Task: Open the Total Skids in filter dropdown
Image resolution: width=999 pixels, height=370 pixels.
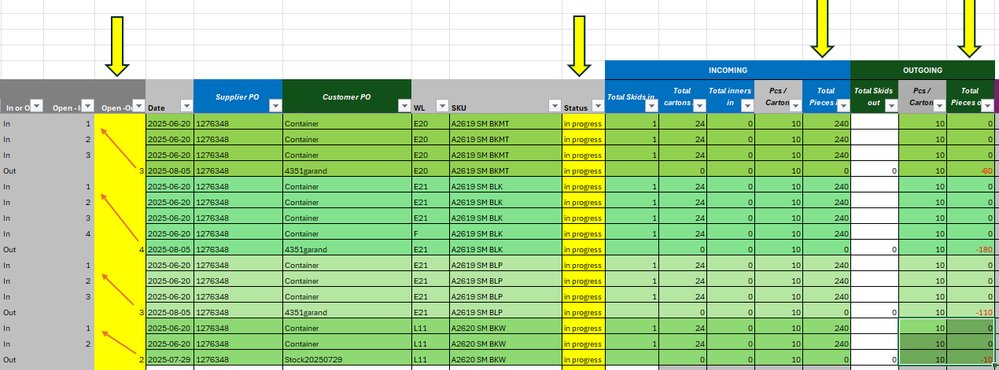Action: (652, 106)
